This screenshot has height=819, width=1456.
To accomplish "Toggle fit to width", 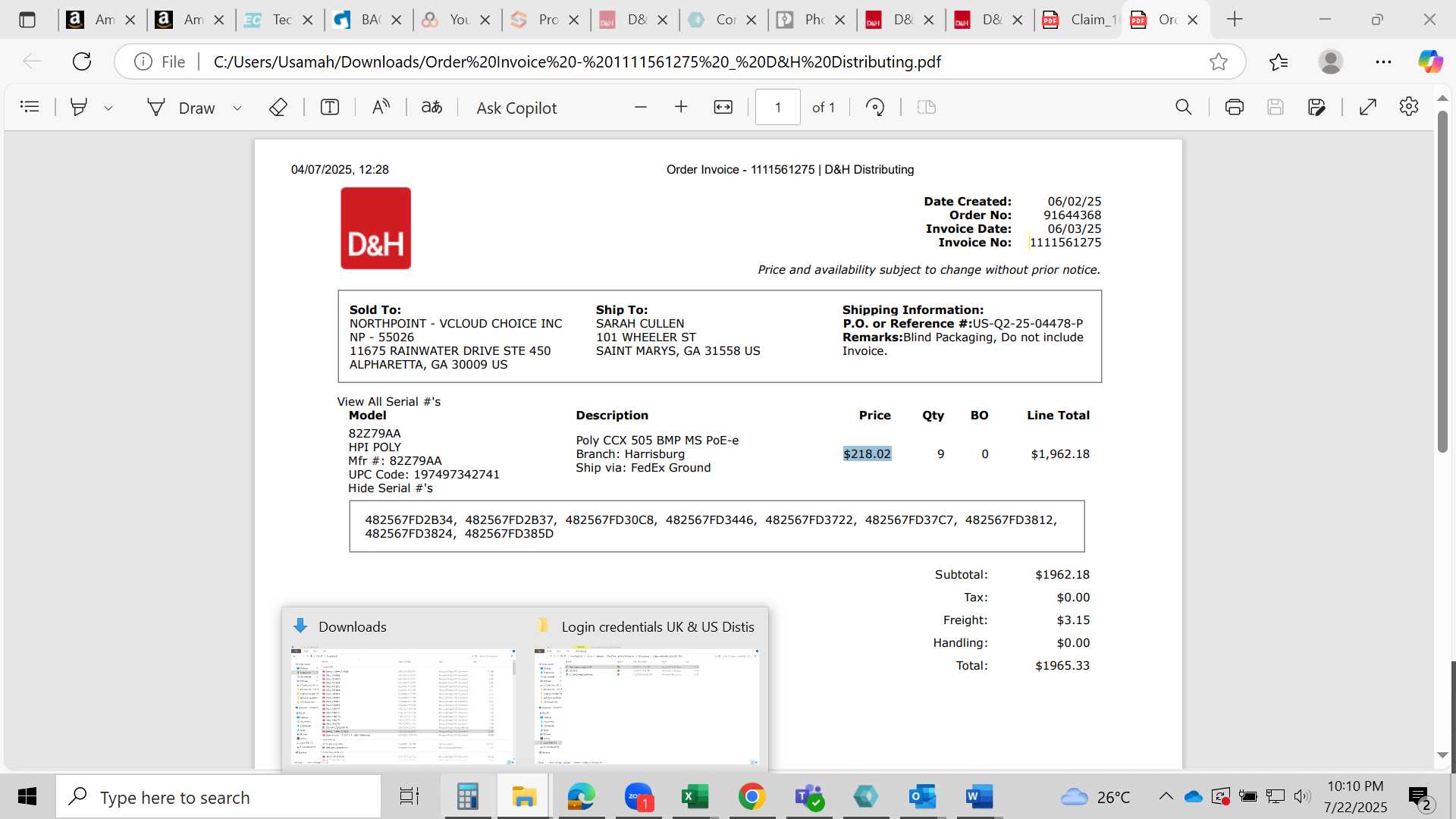I will (x=723, y=107).
